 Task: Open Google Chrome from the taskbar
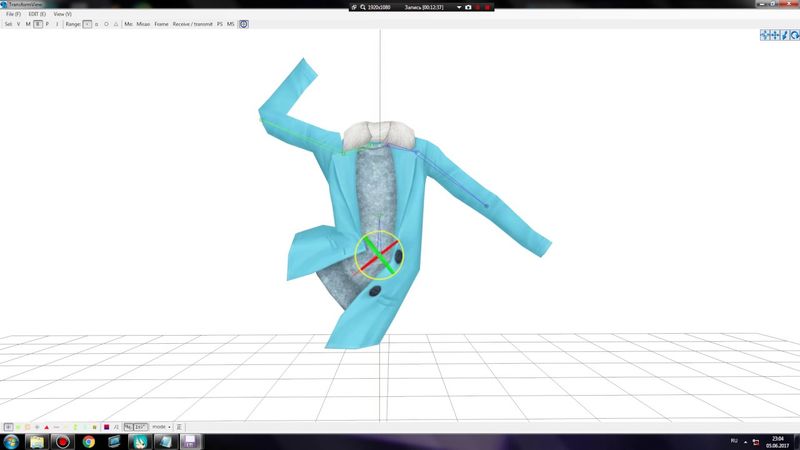click(88, 440)
